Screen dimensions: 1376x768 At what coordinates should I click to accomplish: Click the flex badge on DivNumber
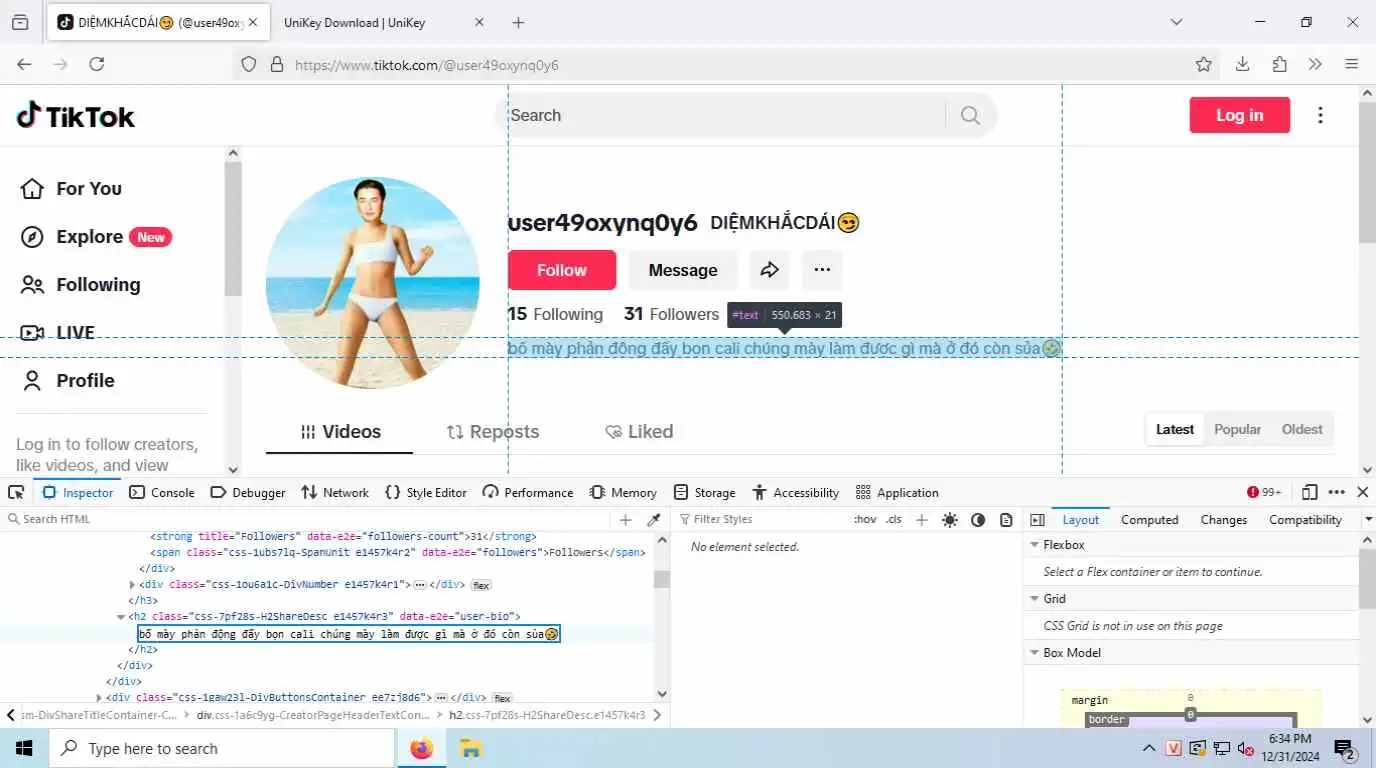[x=481, y=584]
